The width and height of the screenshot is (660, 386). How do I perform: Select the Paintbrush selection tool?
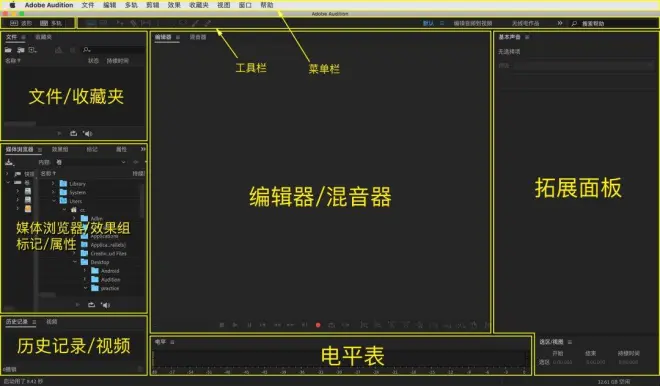click(195, 23)
